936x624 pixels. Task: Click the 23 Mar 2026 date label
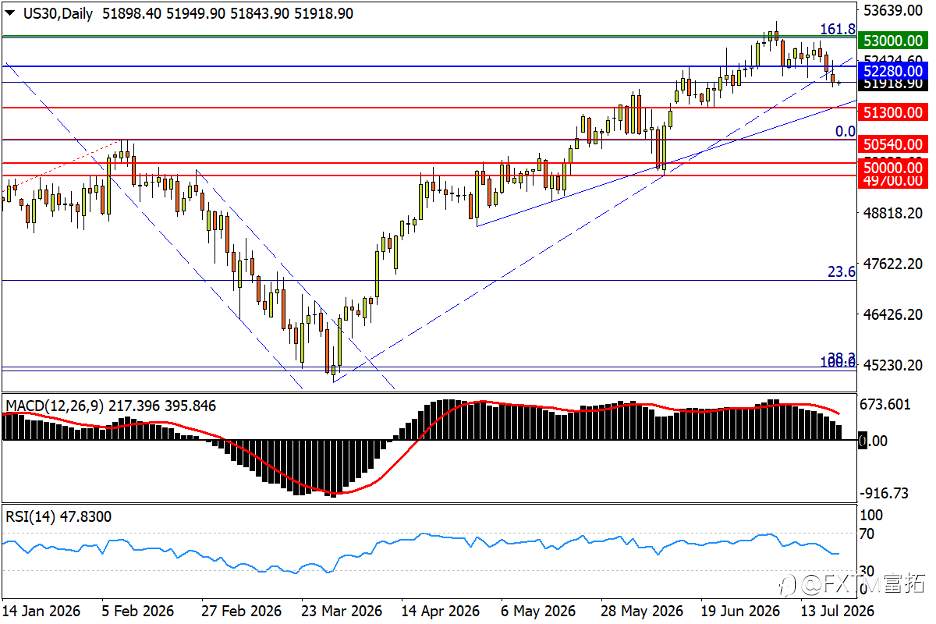click(x=341, y=611)
